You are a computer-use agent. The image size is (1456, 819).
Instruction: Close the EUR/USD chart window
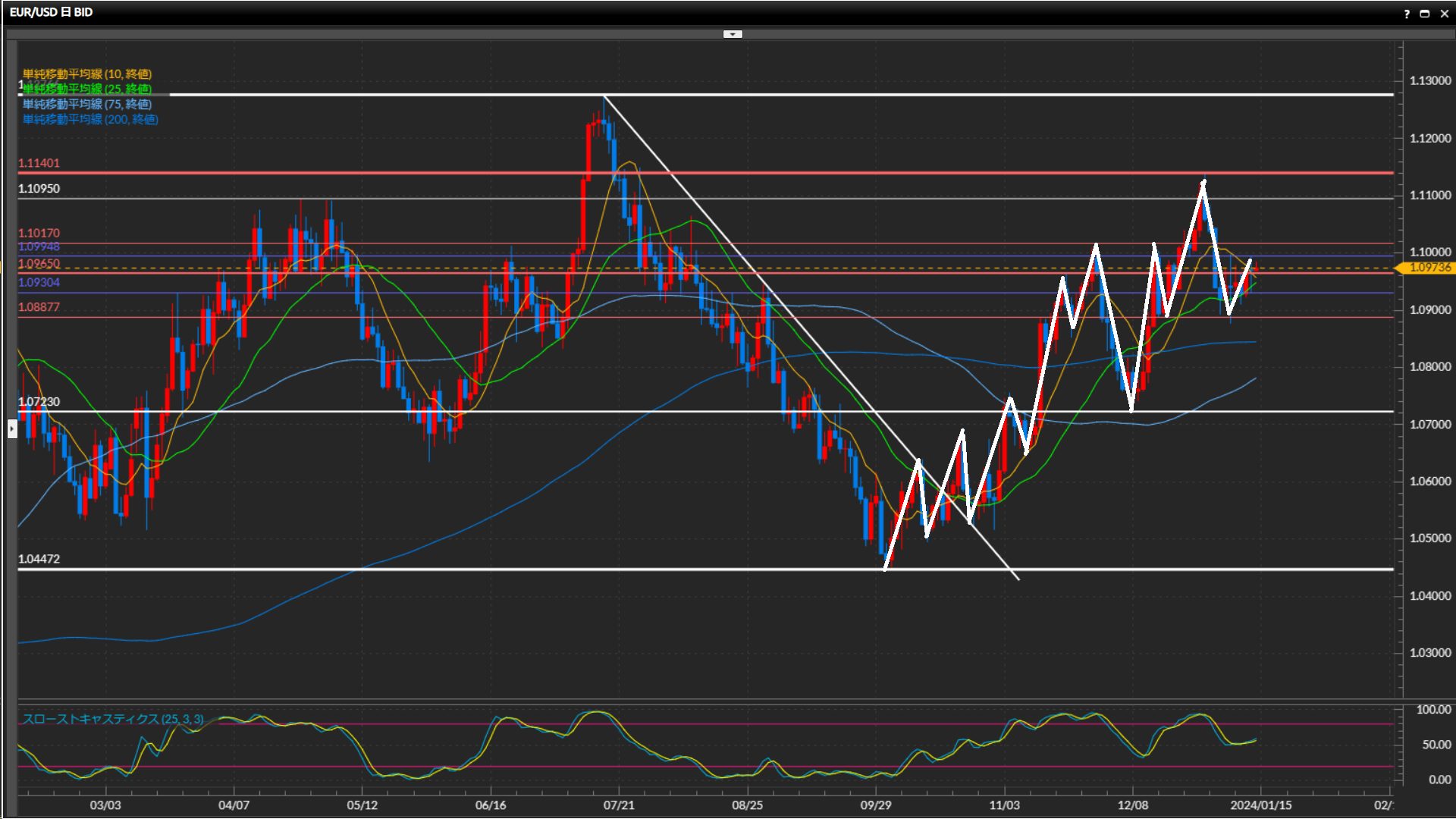1444,14
